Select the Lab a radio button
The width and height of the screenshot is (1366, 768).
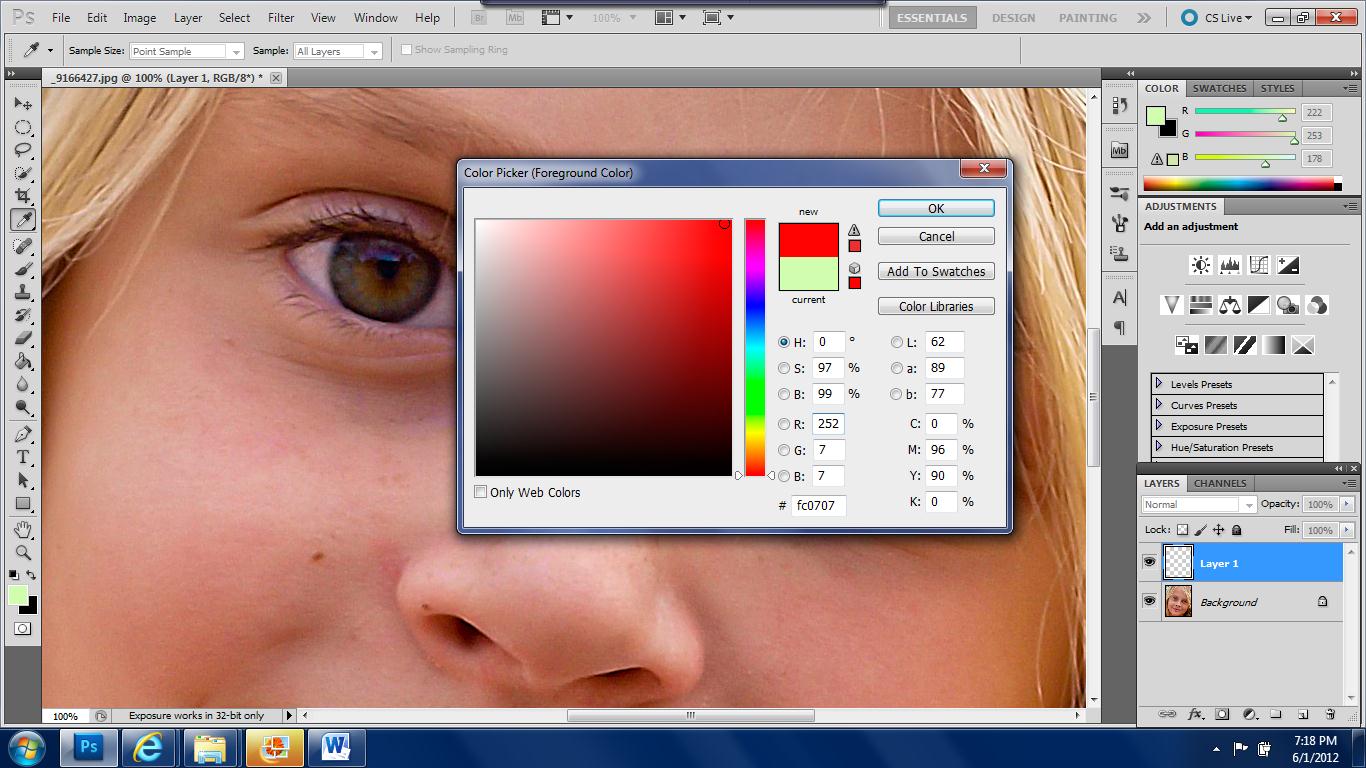click(896, 368)
